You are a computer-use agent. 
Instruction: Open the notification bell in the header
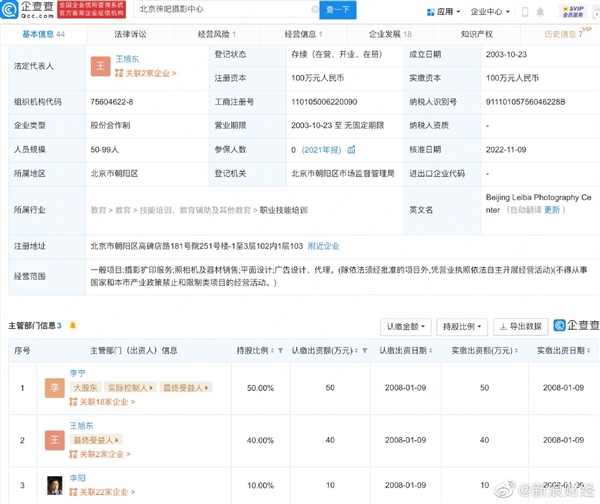click(x=540, y=12)
